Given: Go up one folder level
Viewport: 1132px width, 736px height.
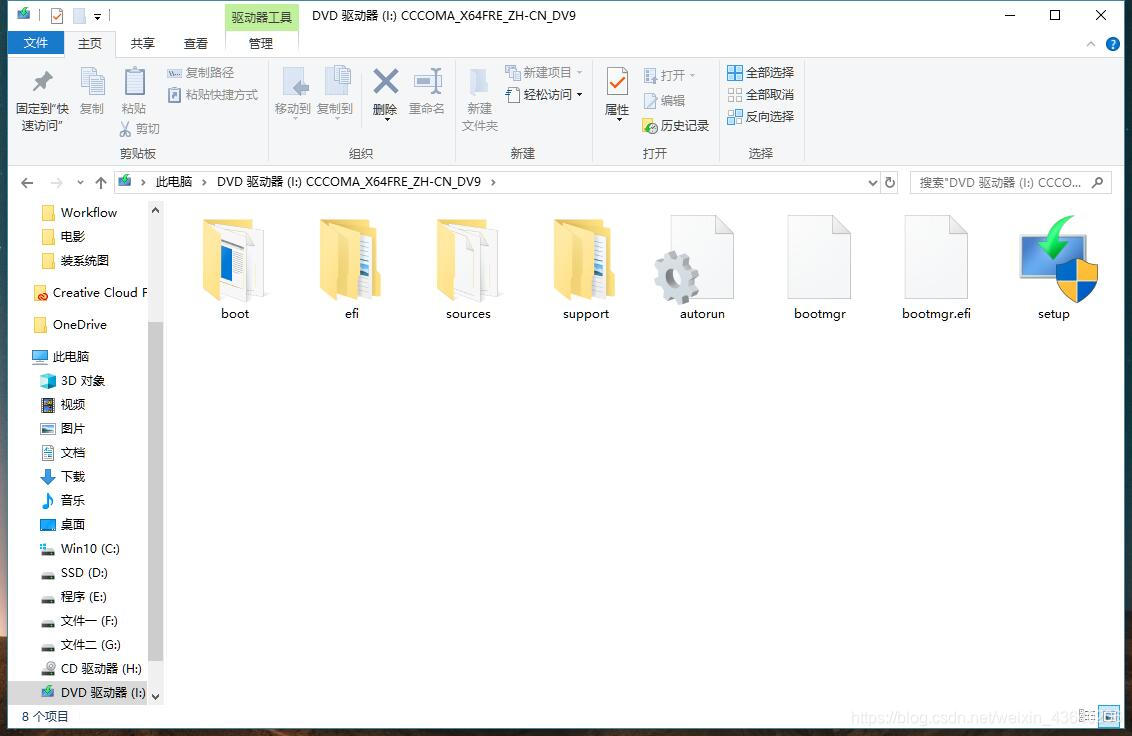Looking at the screenshot, I should pos(101,183).
